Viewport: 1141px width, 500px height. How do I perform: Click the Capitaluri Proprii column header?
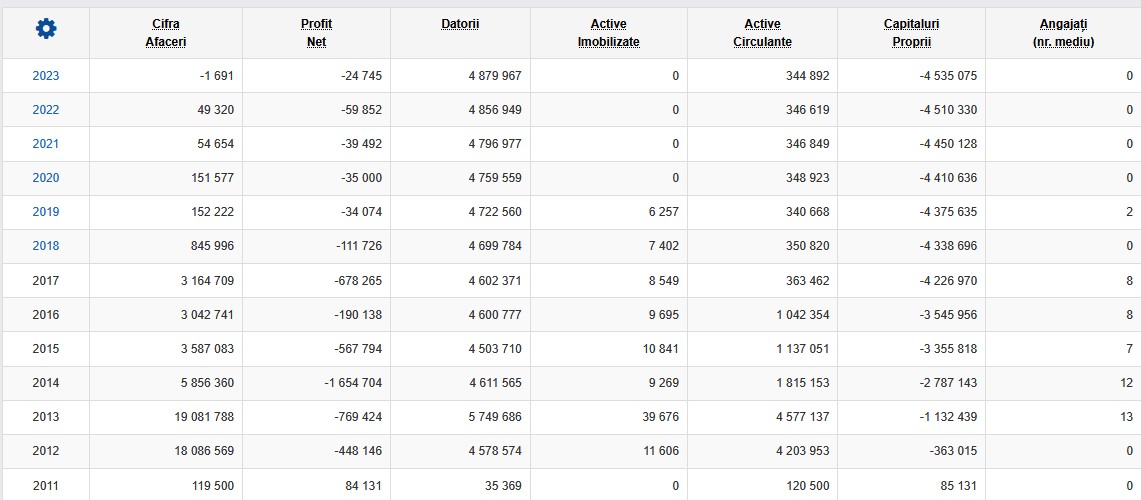click(x=911, y=33)
